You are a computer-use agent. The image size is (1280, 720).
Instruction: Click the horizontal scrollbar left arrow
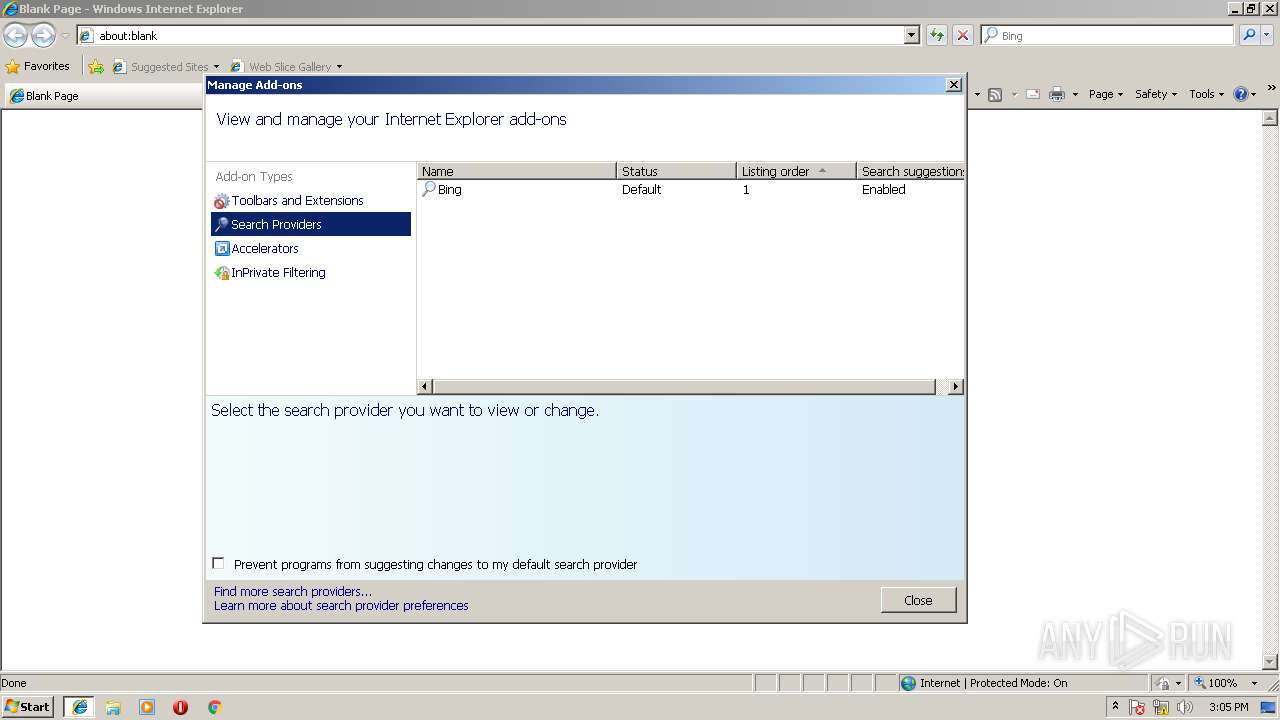425,387
